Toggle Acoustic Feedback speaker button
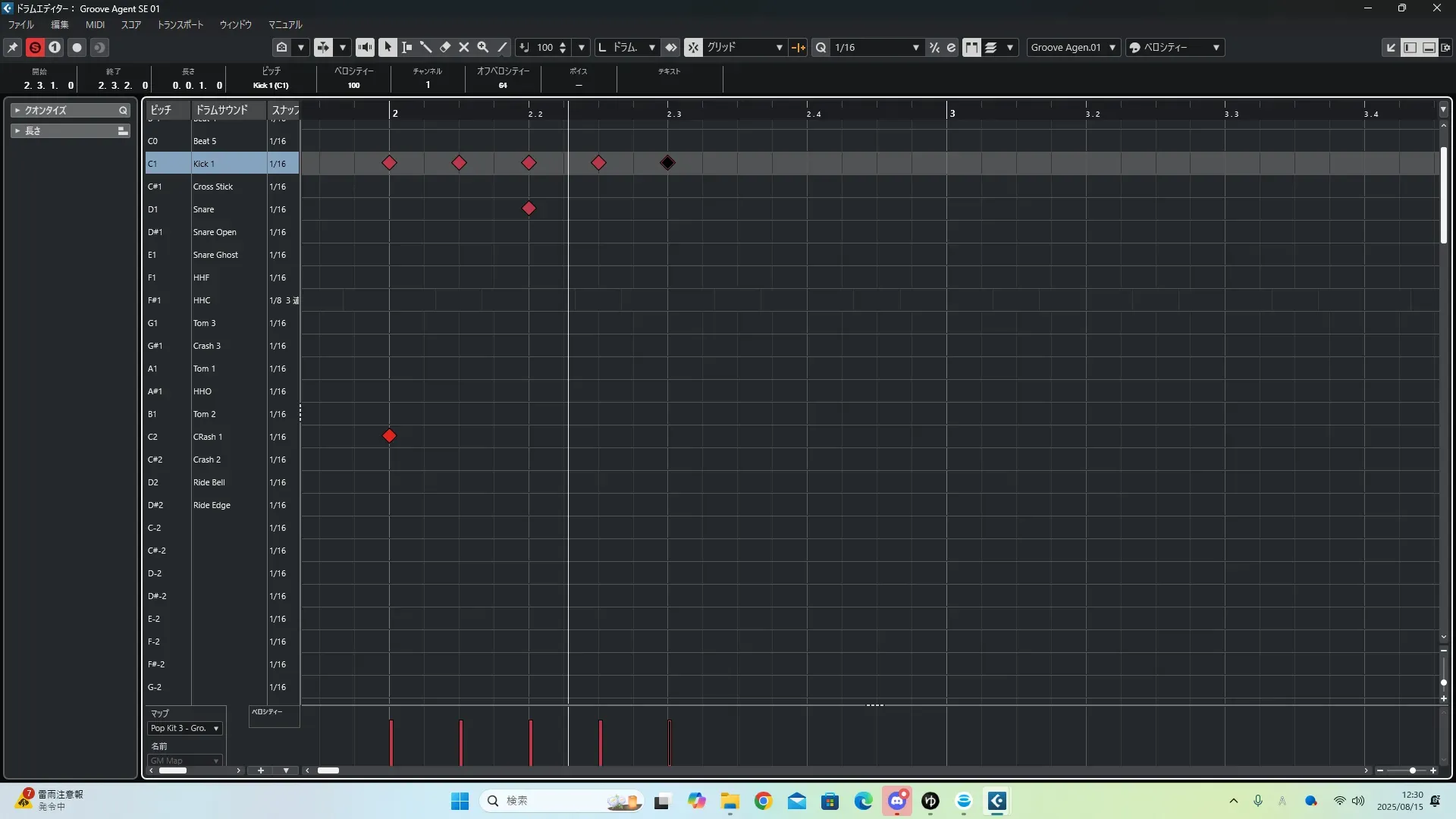Image resolution: width=1456 pixels, height=819 pixels. (365, 47)
